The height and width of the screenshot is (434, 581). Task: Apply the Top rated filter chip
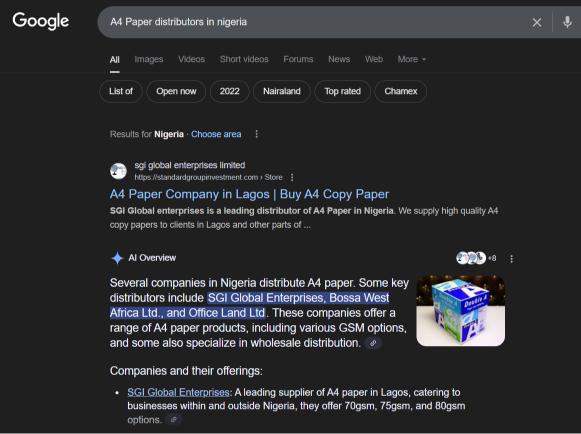click(x=342, y=91)
